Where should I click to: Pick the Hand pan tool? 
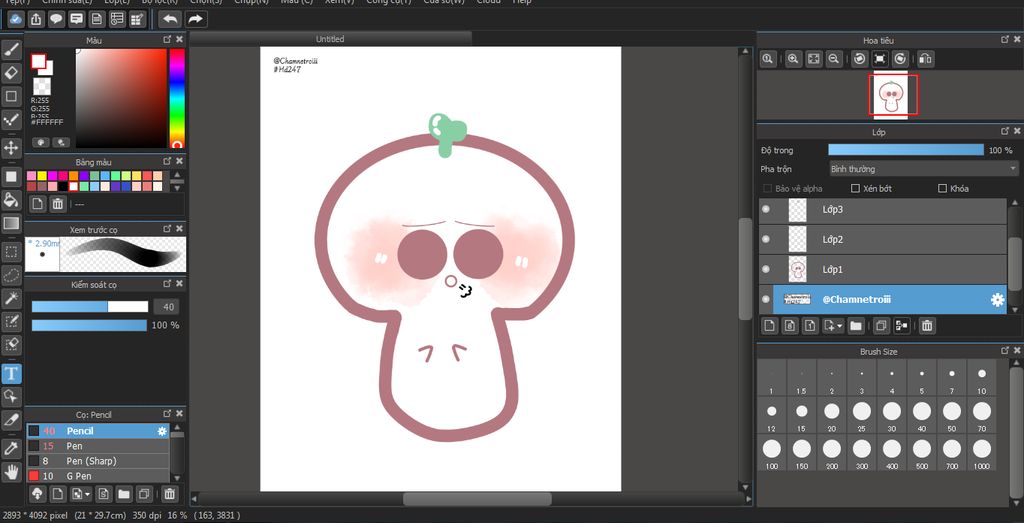12,471
